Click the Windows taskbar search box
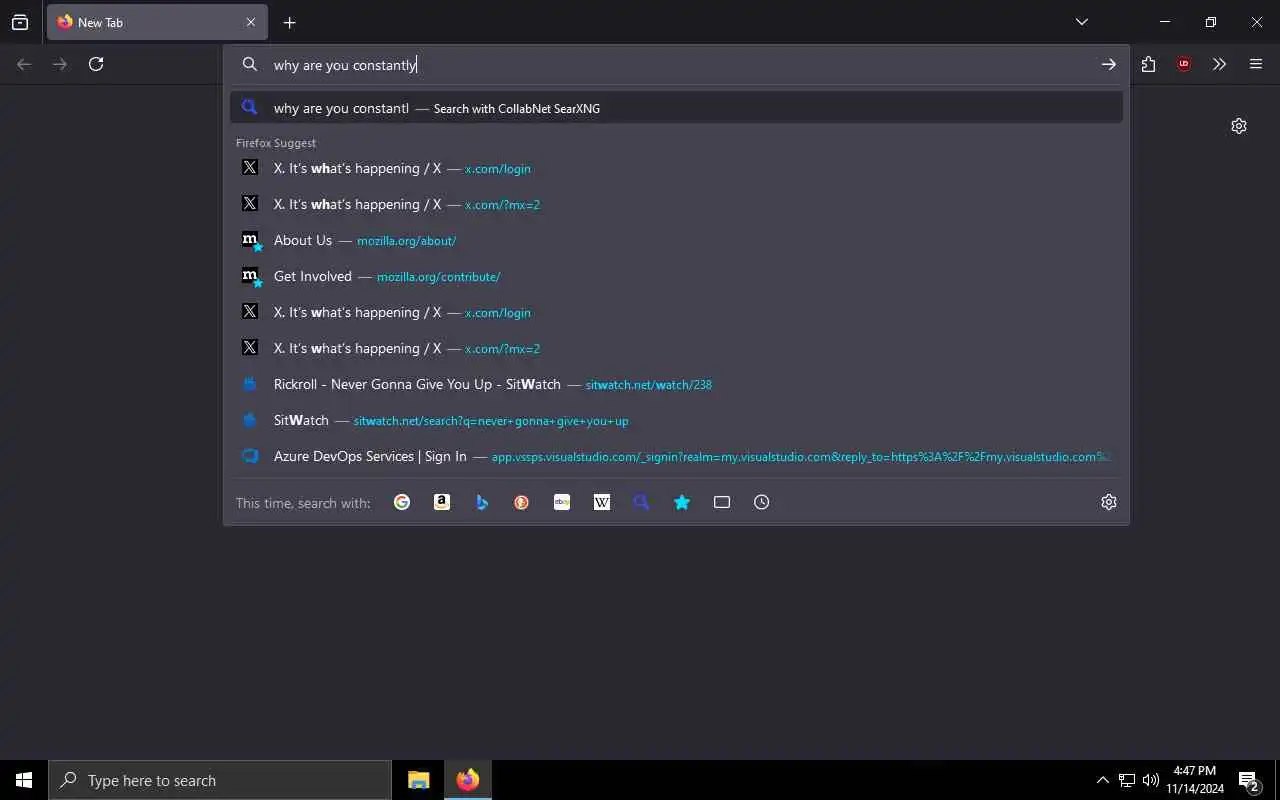Screen dimensions: 1280x800 pyautogui.click(x=220, y=780)
